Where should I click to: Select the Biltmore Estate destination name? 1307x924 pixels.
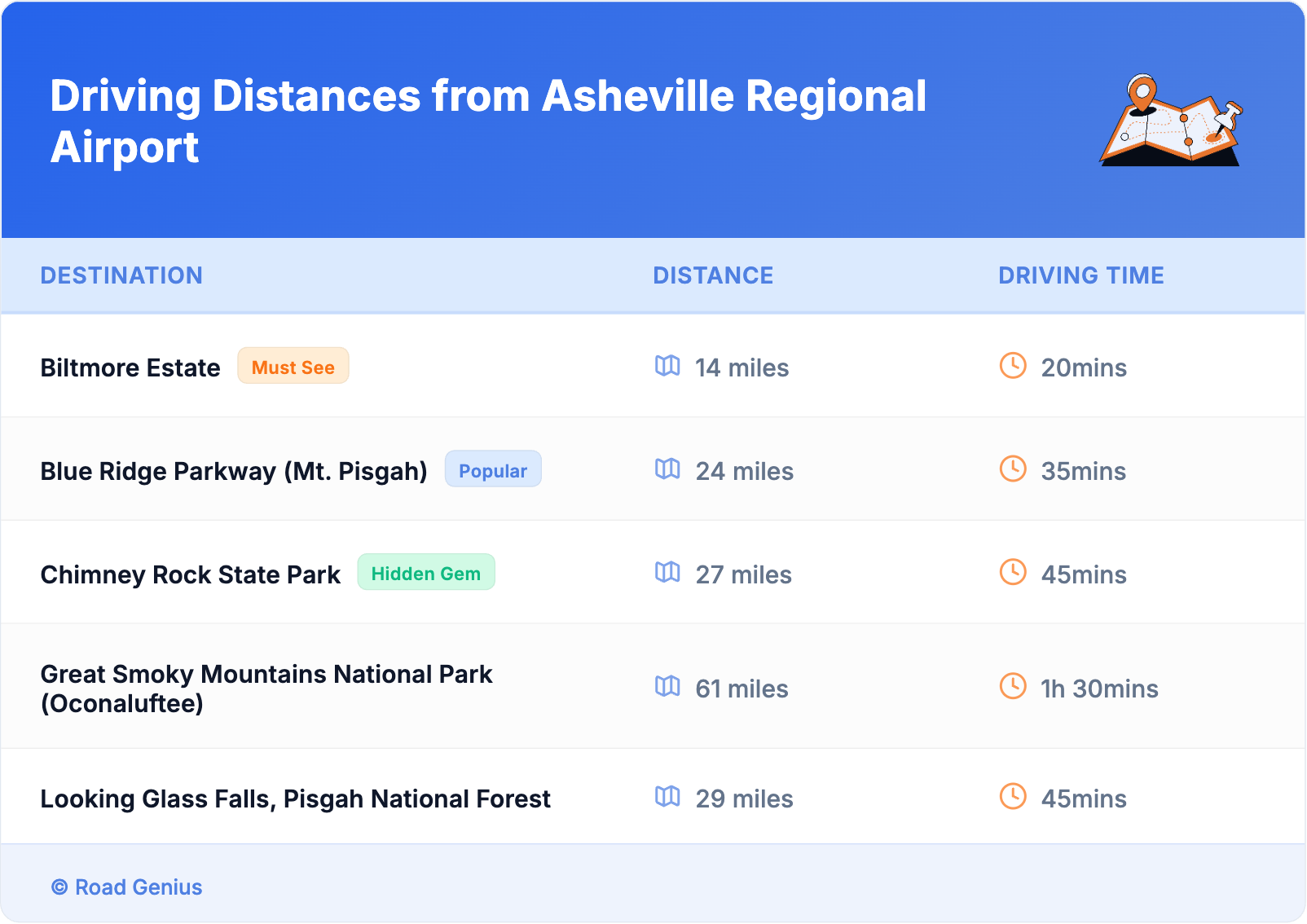130,368
